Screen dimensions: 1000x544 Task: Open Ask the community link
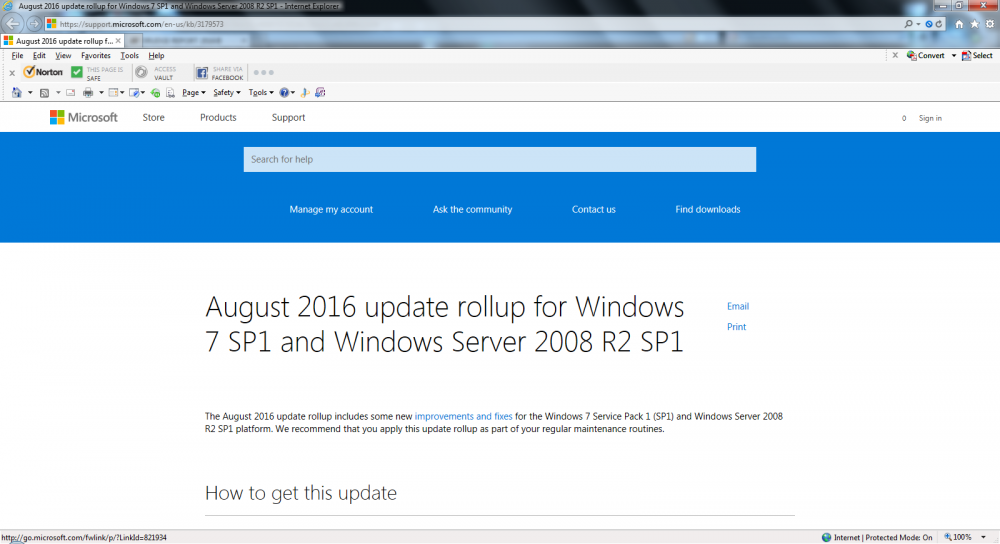pos(473,209)
